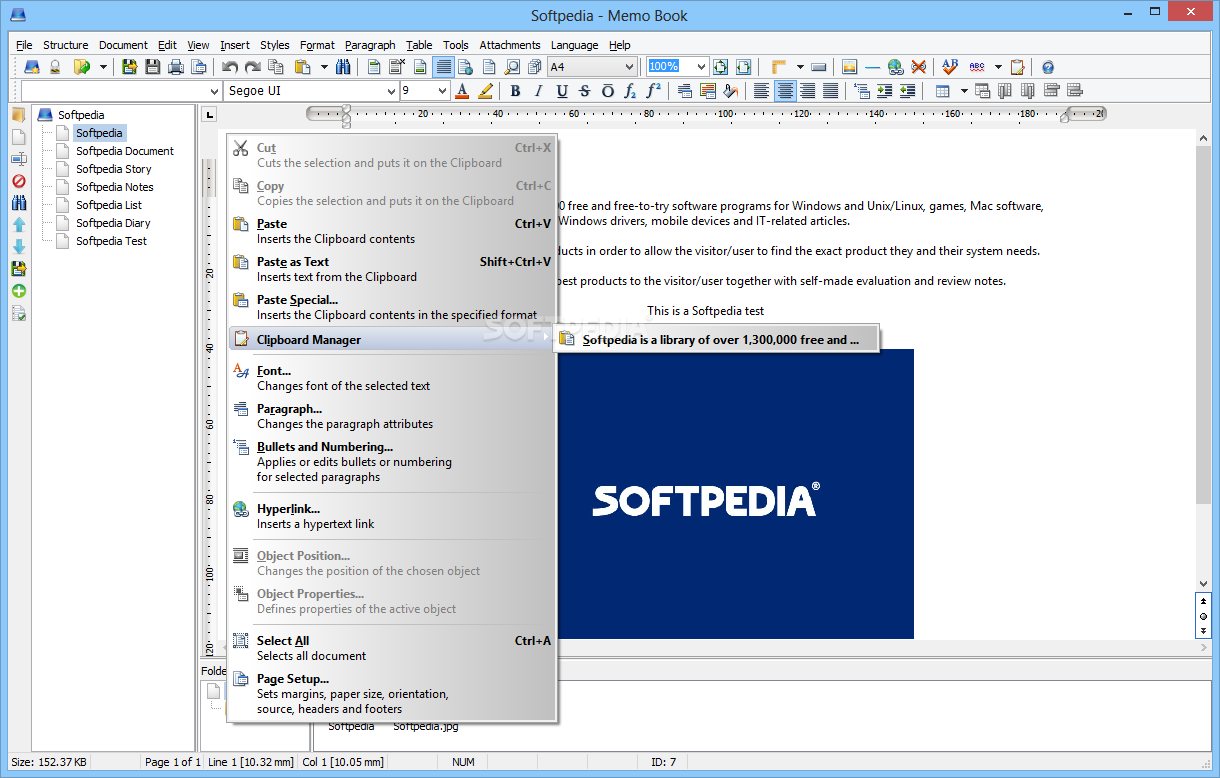
Task: Click the Redo arrow icon
Action: [x=253, y=67]
